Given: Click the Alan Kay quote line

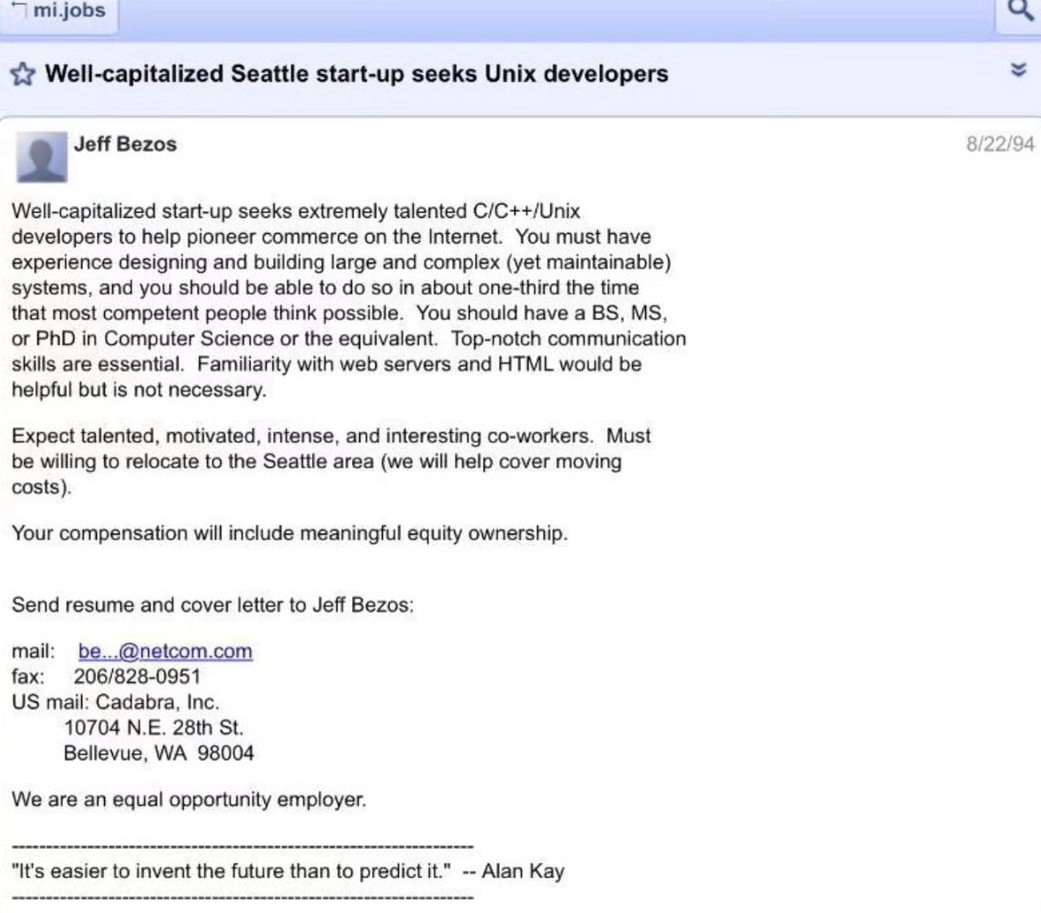Looking at the screenshot, I should pyautogui.click(x=288, y=871).
